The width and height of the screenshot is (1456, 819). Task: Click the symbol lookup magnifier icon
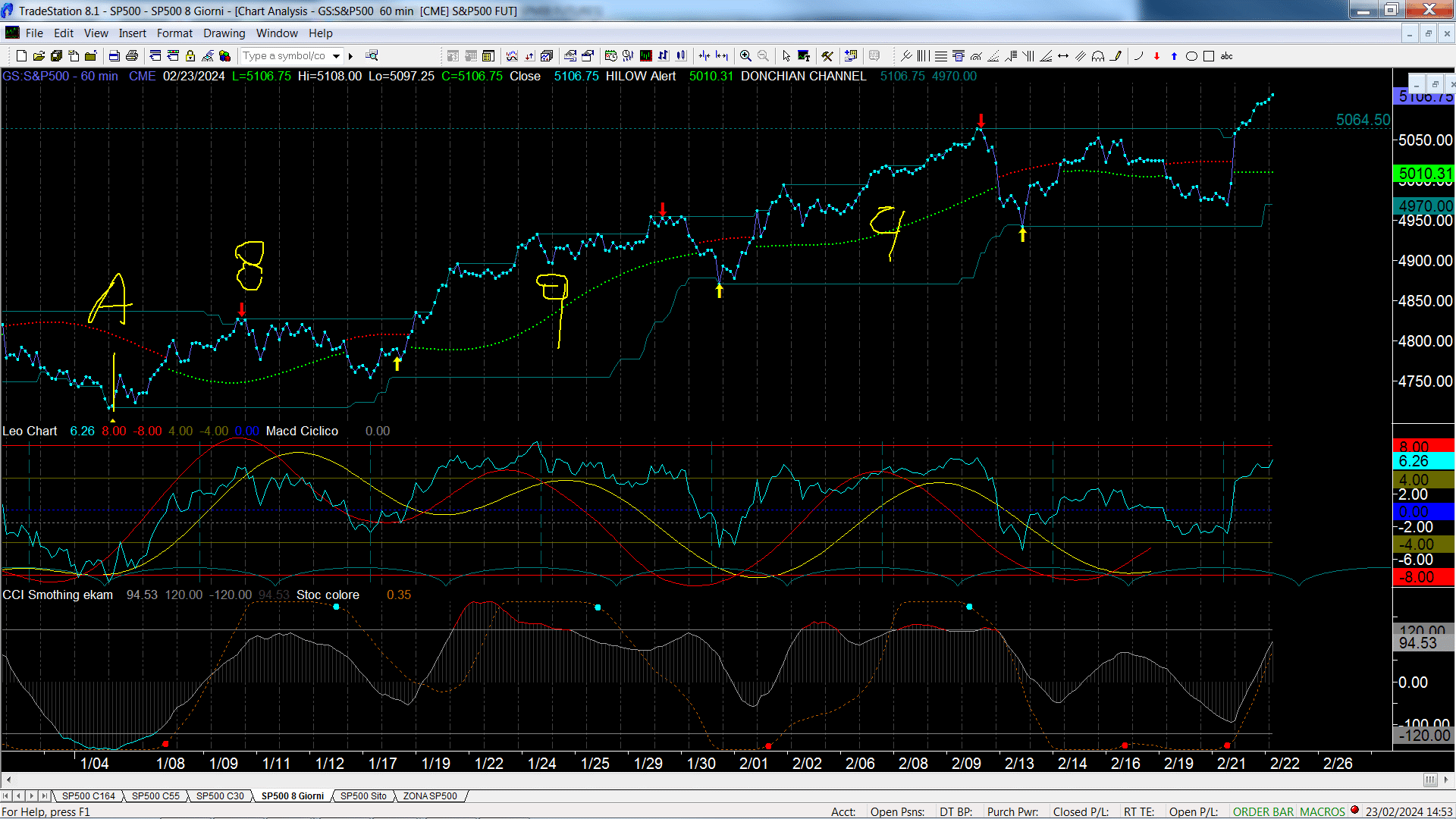[372, 55]
